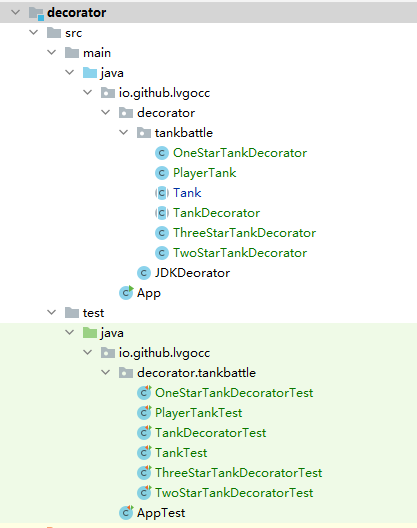Click the abstract Tank class icon

(162, 193)
